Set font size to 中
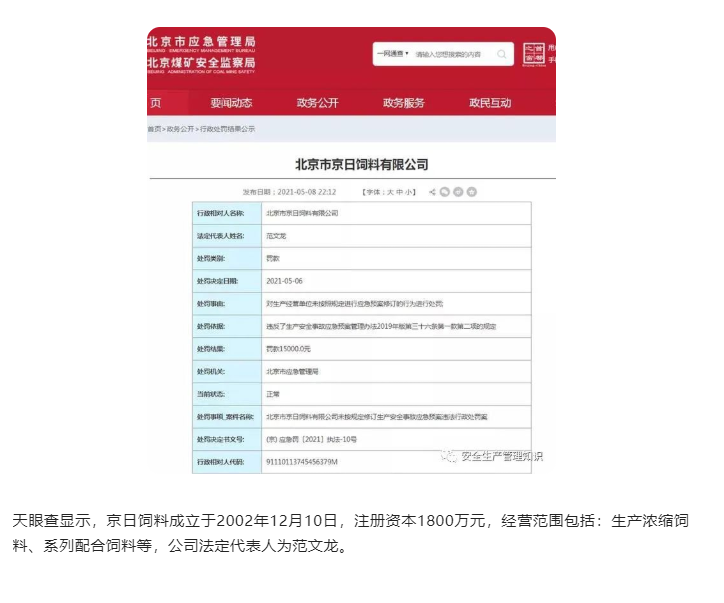This screenshot has height=603, width=724. click(399, 192)
